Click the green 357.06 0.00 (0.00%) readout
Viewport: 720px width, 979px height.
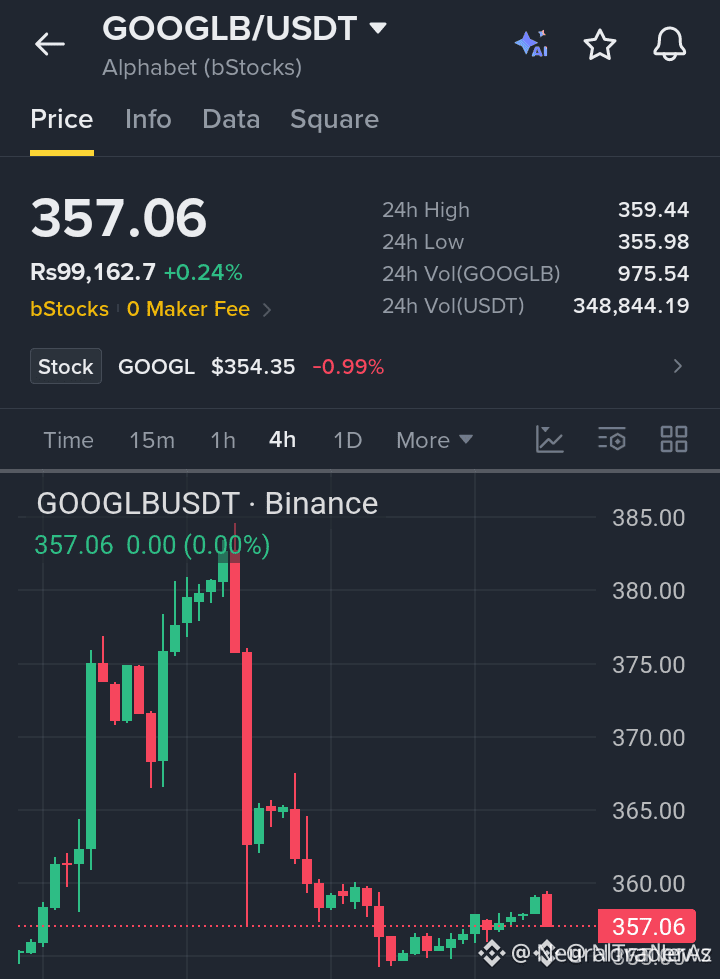tap(152, 545)
